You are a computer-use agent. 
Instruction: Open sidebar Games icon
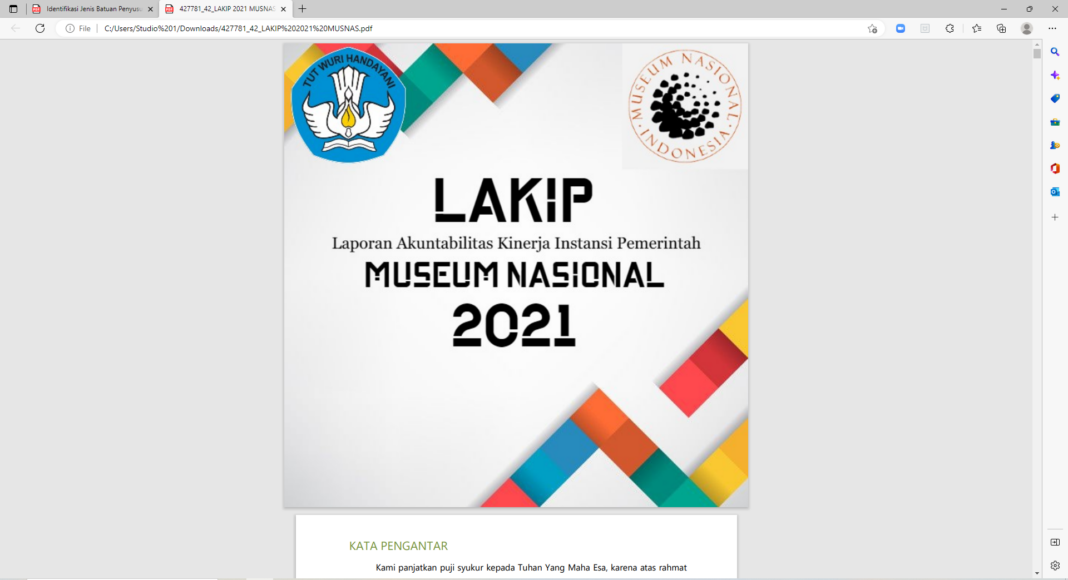click(1055, 146)
